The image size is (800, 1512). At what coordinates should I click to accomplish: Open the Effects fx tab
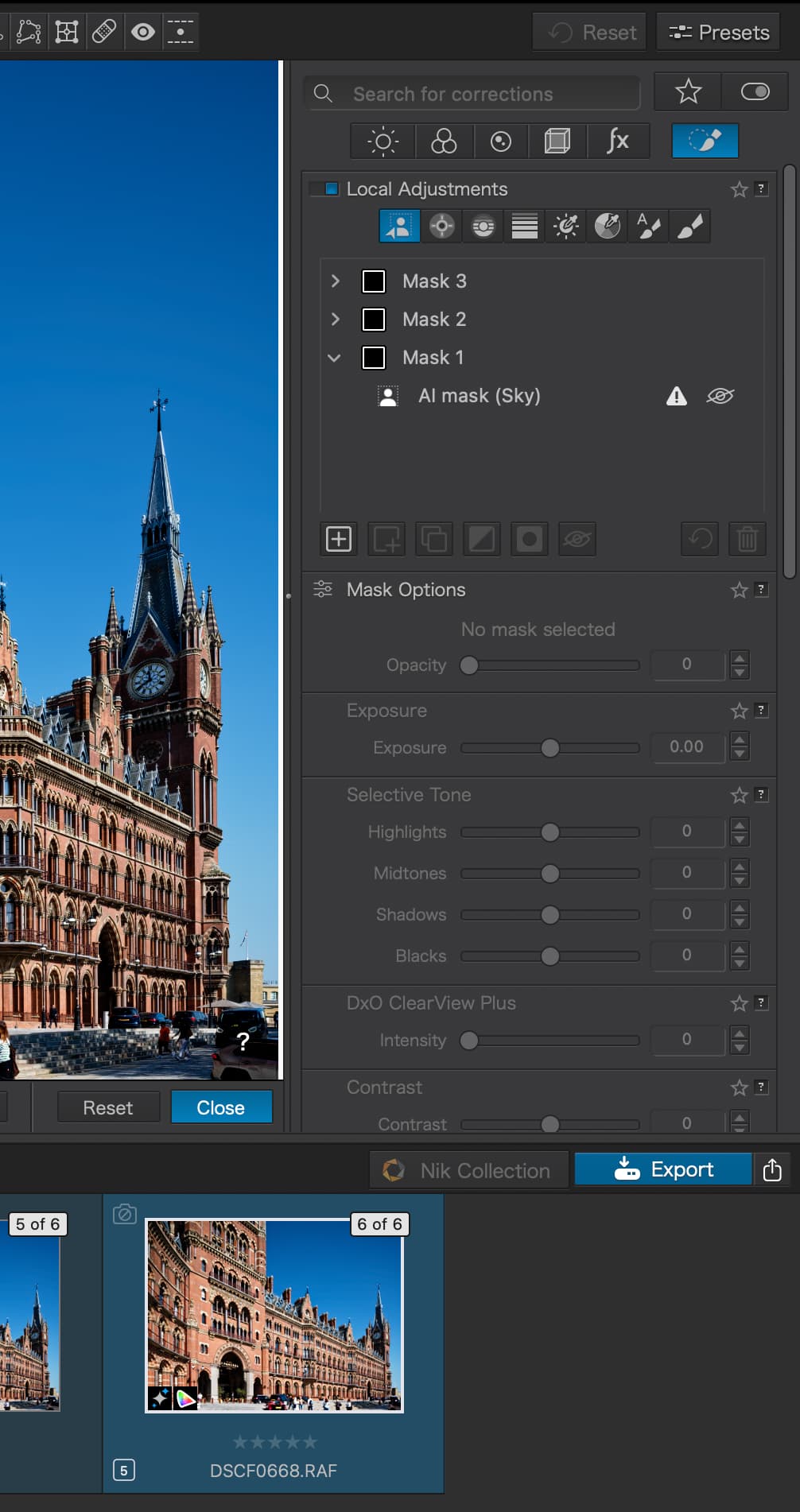(617, 142)
